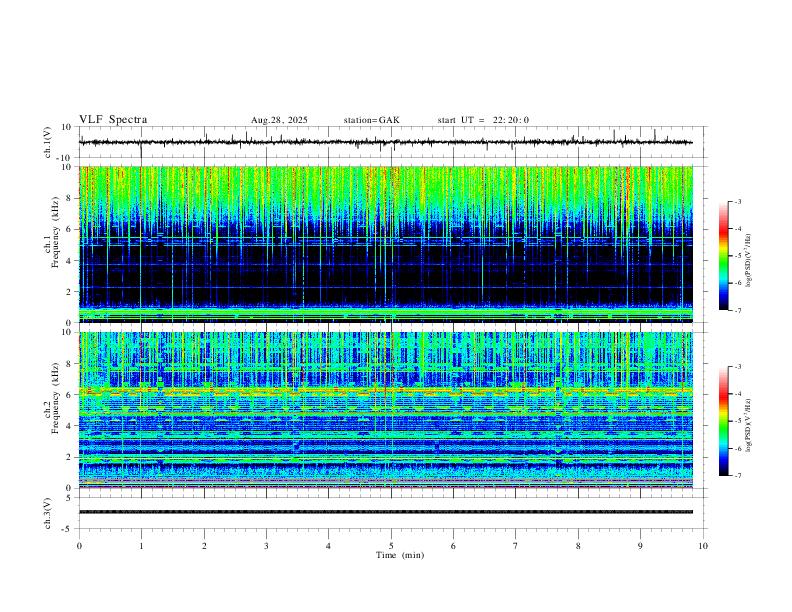Click the "-5" tick on ch.3(V) axis
The height and width of the screenshot is (612, 792).
(x=68, y=529)
